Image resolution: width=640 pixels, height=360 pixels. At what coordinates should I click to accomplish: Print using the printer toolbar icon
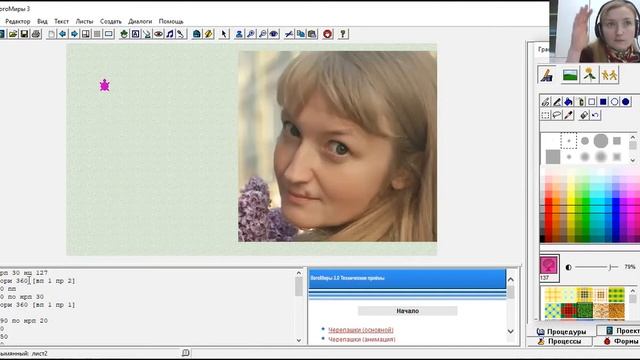36,34
